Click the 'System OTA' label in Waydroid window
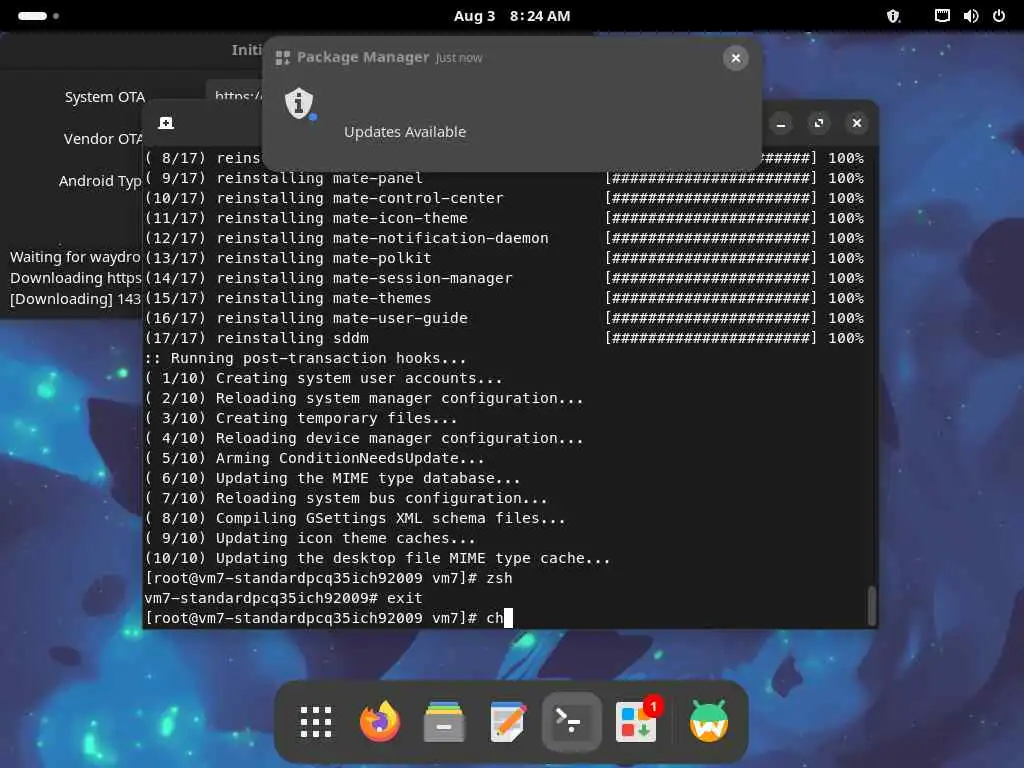Screen dimensions: 1024x768 (x=104, y=97)
